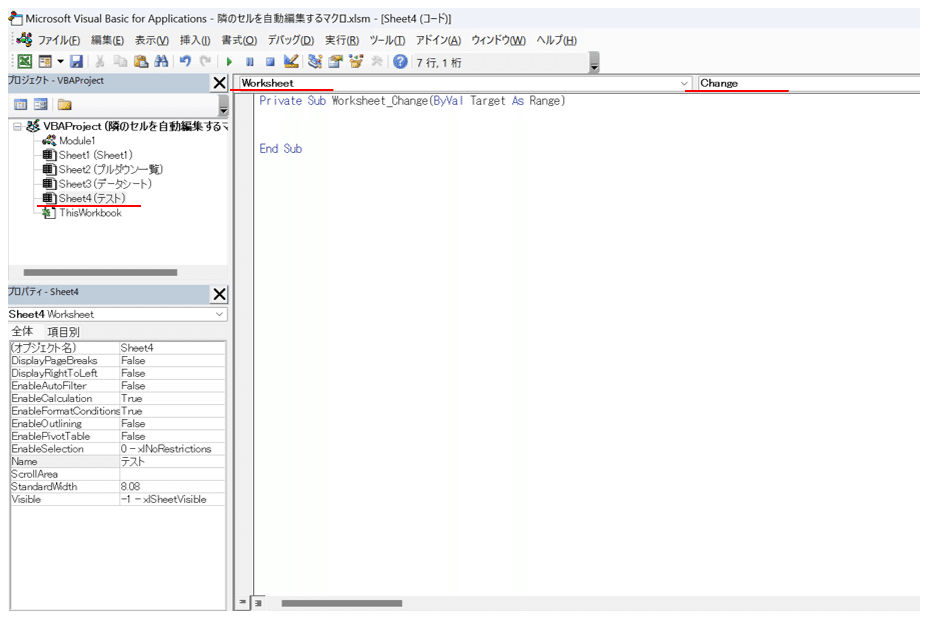930x620 pixels.
Task: Open the ファイル(F) menu
Action: (59, 40)
